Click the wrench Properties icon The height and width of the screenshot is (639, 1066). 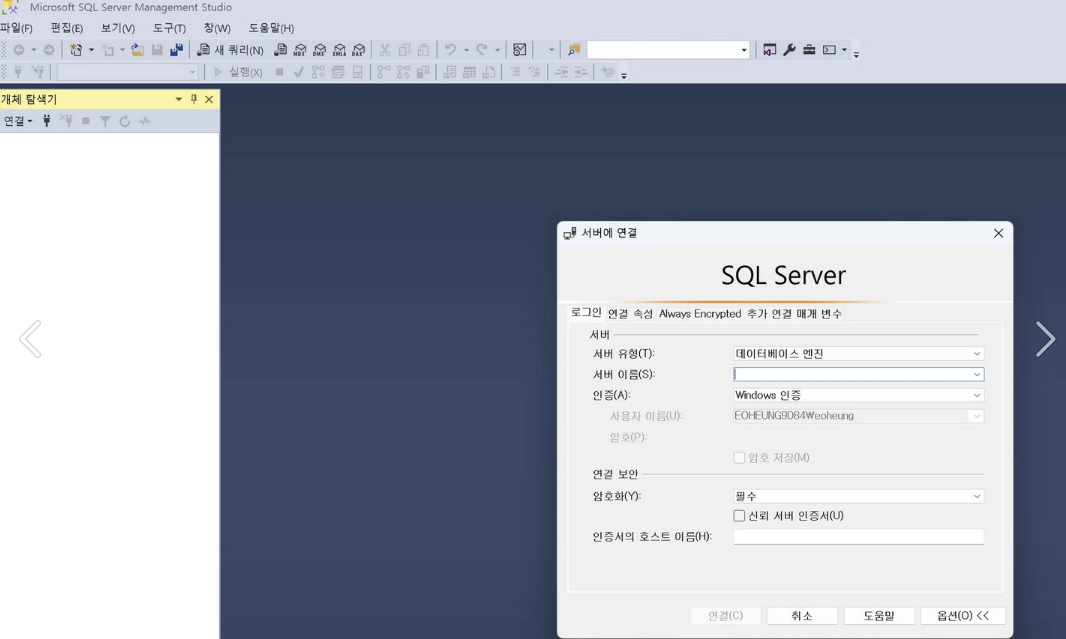click(x=789, y=50)
